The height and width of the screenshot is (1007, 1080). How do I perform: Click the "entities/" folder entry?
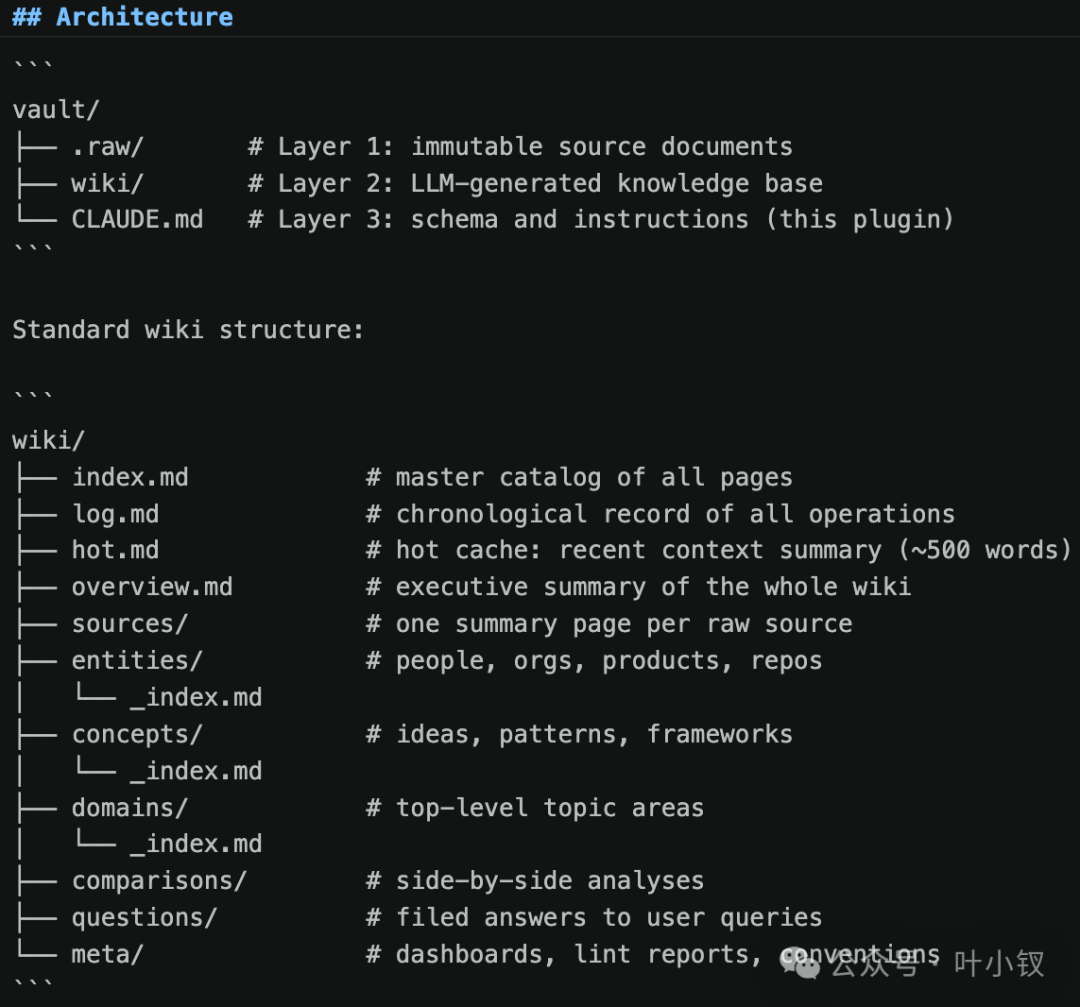[137, 661]
